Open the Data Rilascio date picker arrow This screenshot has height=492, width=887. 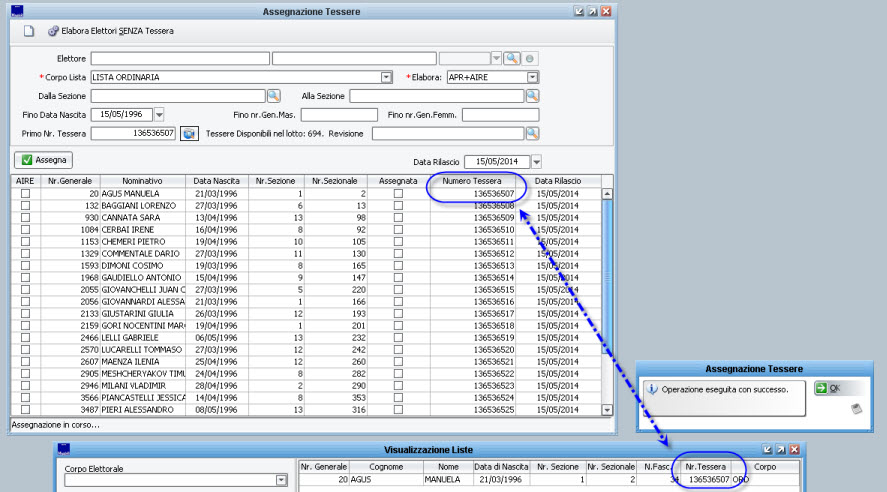[536, 162]
